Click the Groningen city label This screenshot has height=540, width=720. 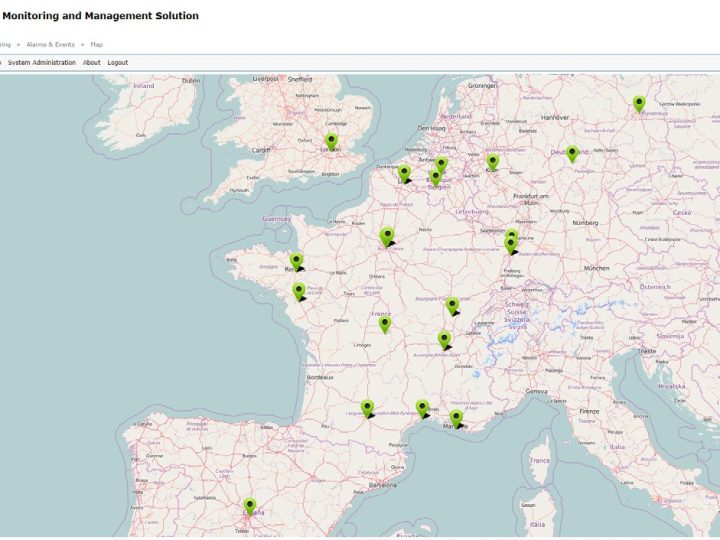483,85
